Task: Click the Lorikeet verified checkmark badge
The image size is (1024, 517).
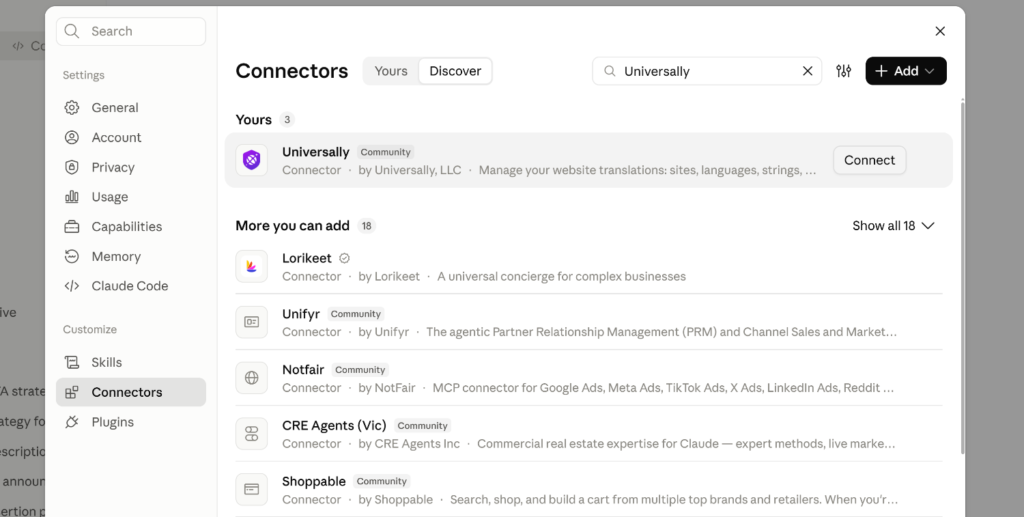Action: click(344, 258)
